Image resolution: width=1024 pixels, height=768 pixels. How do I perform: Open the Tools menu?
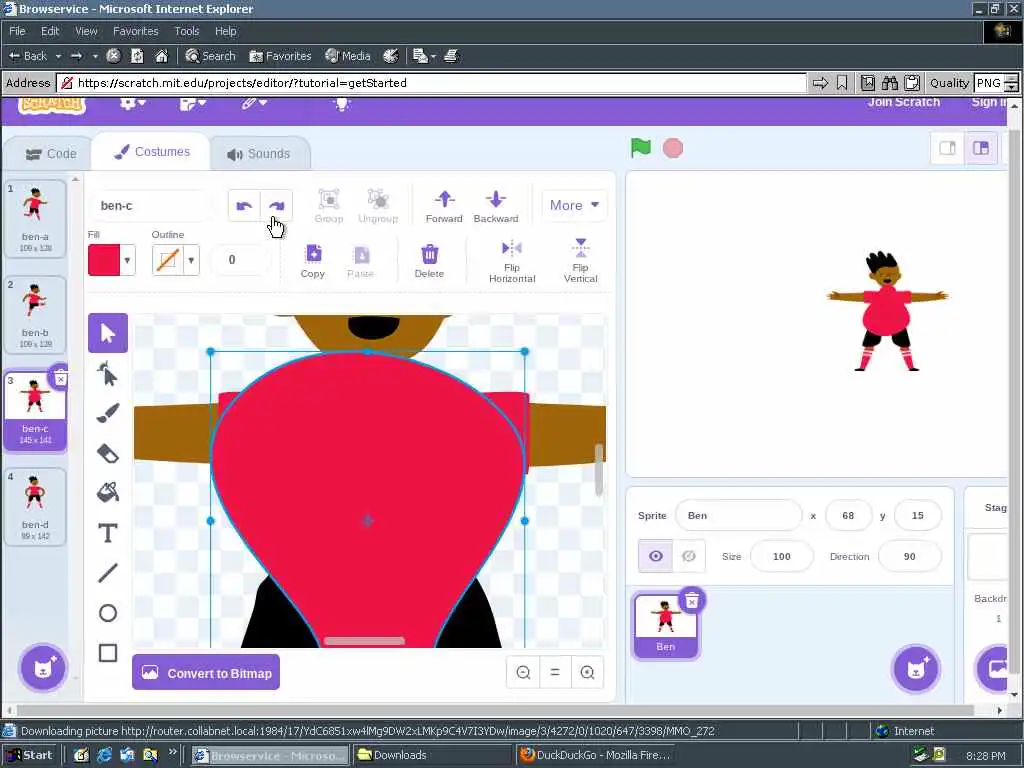187,31
